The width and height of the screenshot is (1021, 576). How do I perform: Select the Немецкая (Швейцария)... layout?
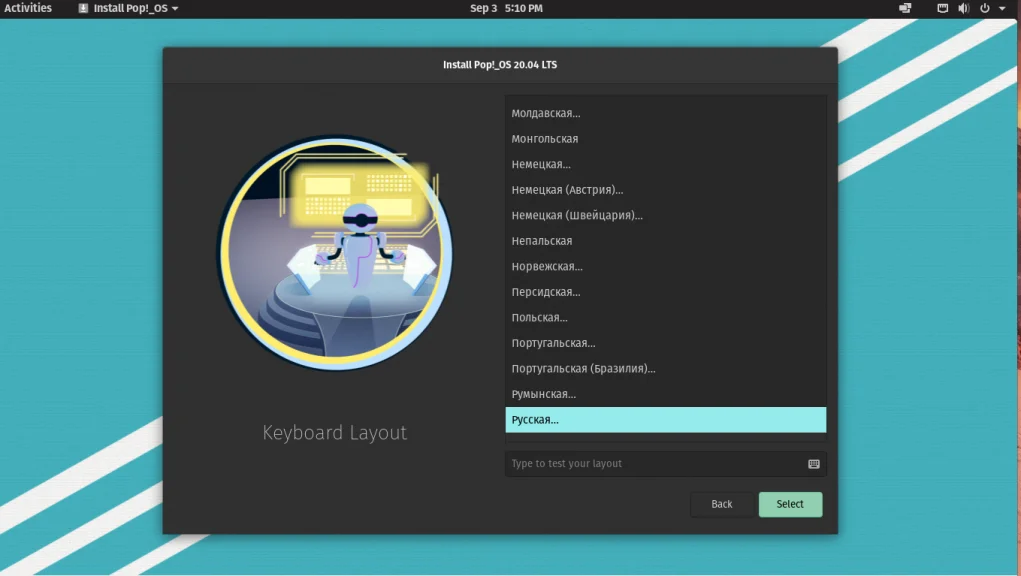pyautogui.click(x=665, y=215)
